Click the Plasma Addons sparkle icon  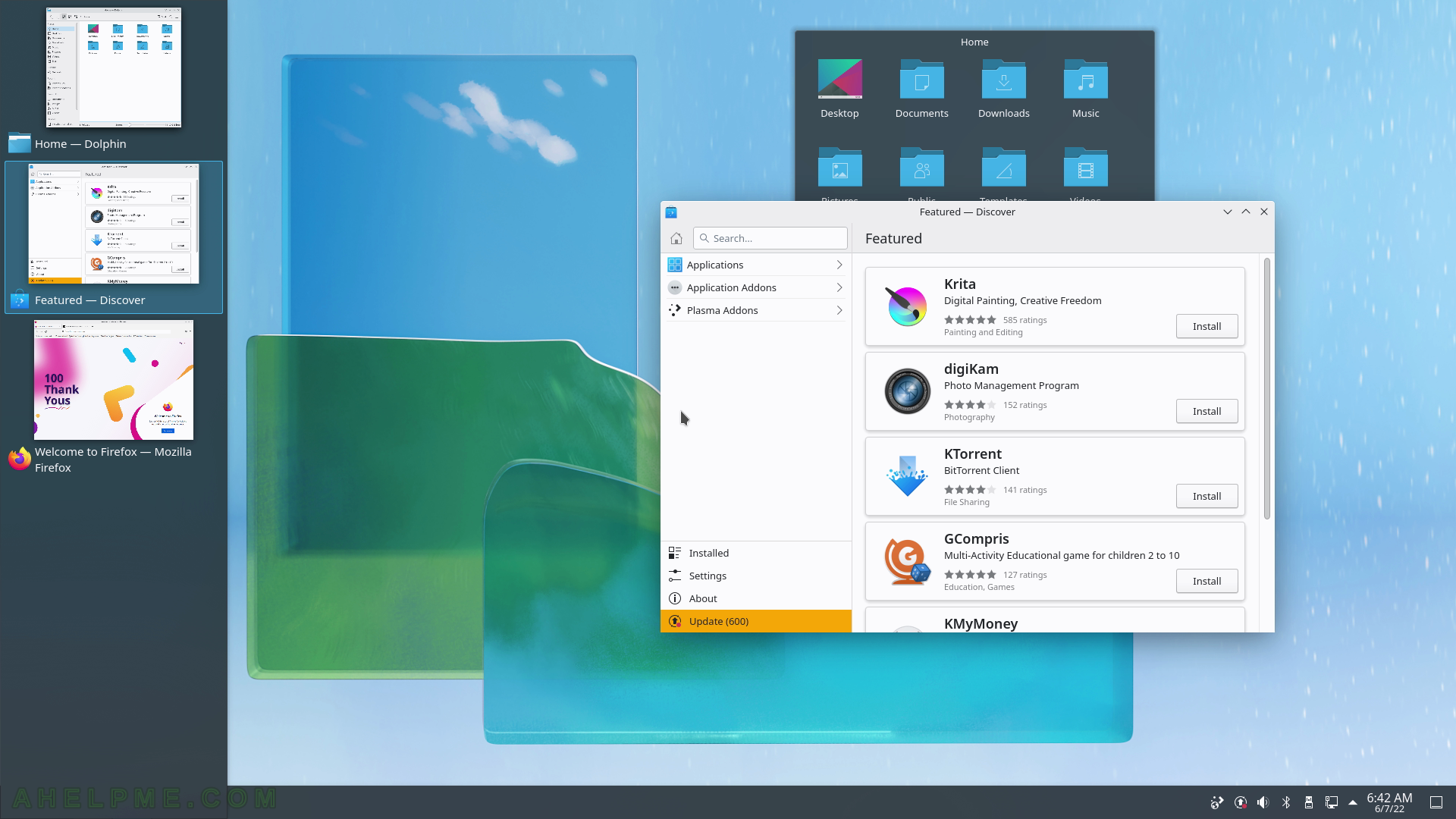click(x=674, y=310)
